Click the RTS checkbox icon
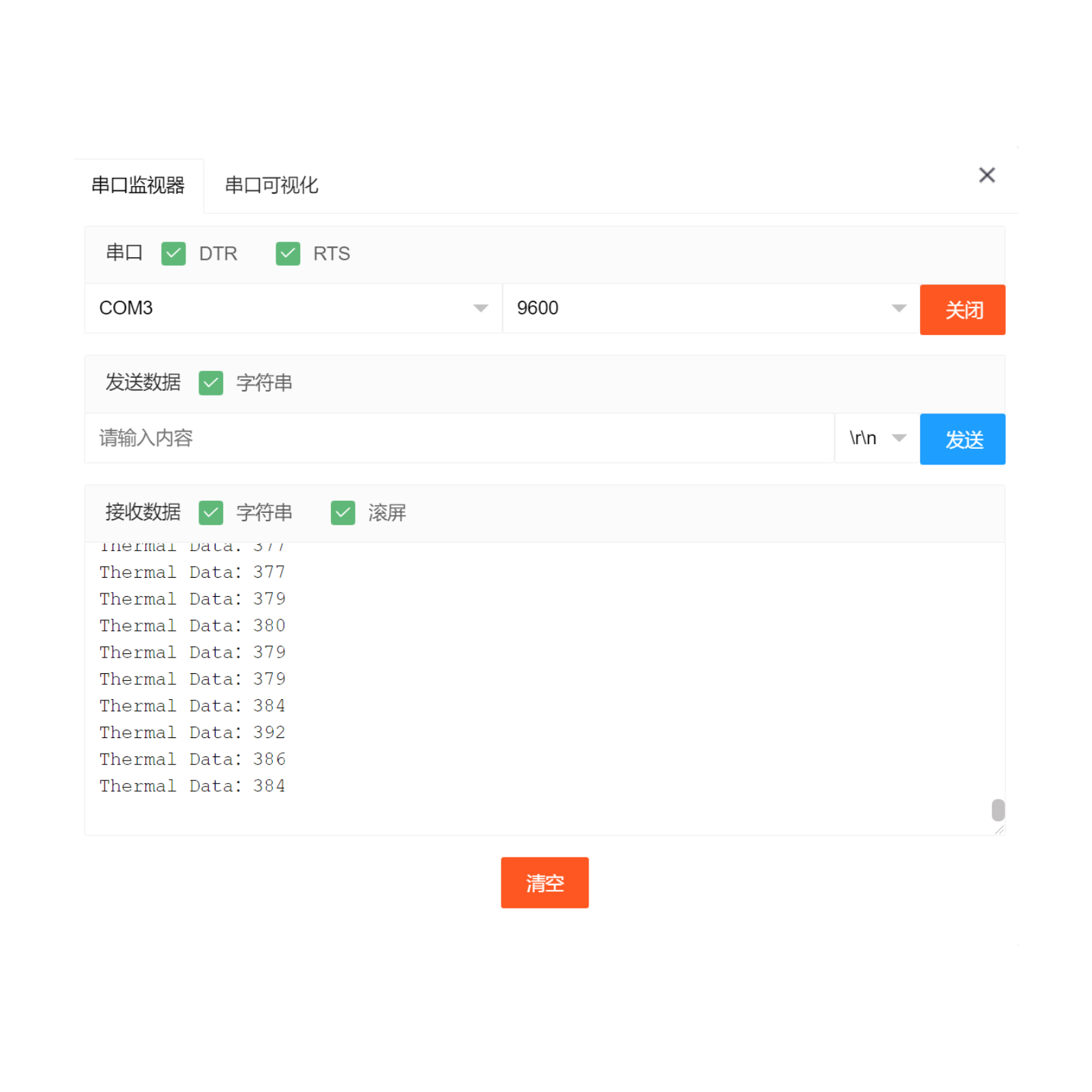The height and width of the screenshot is (1092, 1092). coord(287,253)
